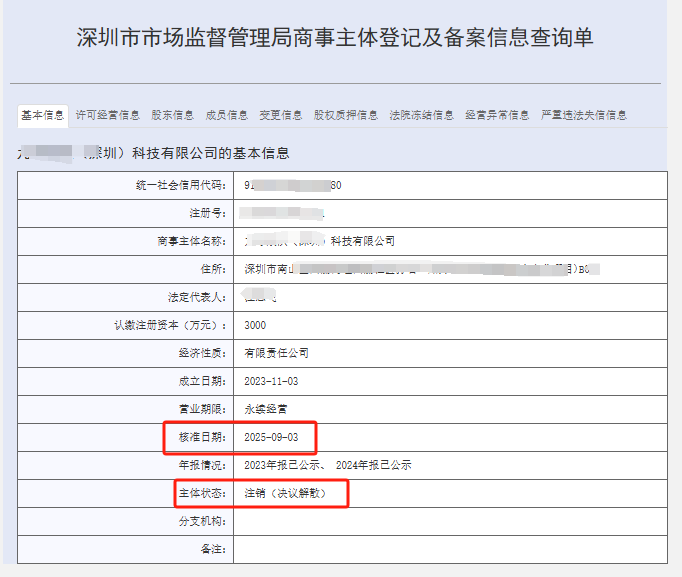Select the 股东信息 tab
The width and height of the screenshot is (682, 577).
[172, 115]
